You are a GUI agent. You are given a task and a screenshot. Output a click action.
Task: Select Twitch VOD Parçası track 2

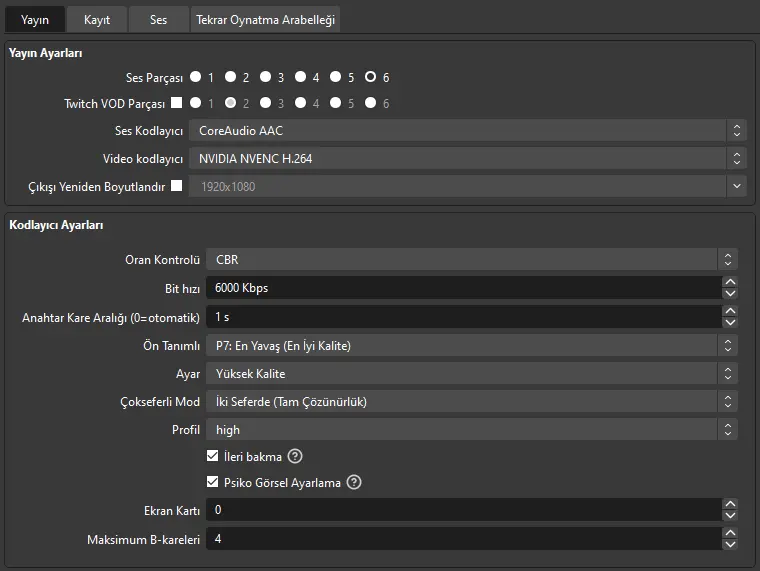tap(230, 103)
